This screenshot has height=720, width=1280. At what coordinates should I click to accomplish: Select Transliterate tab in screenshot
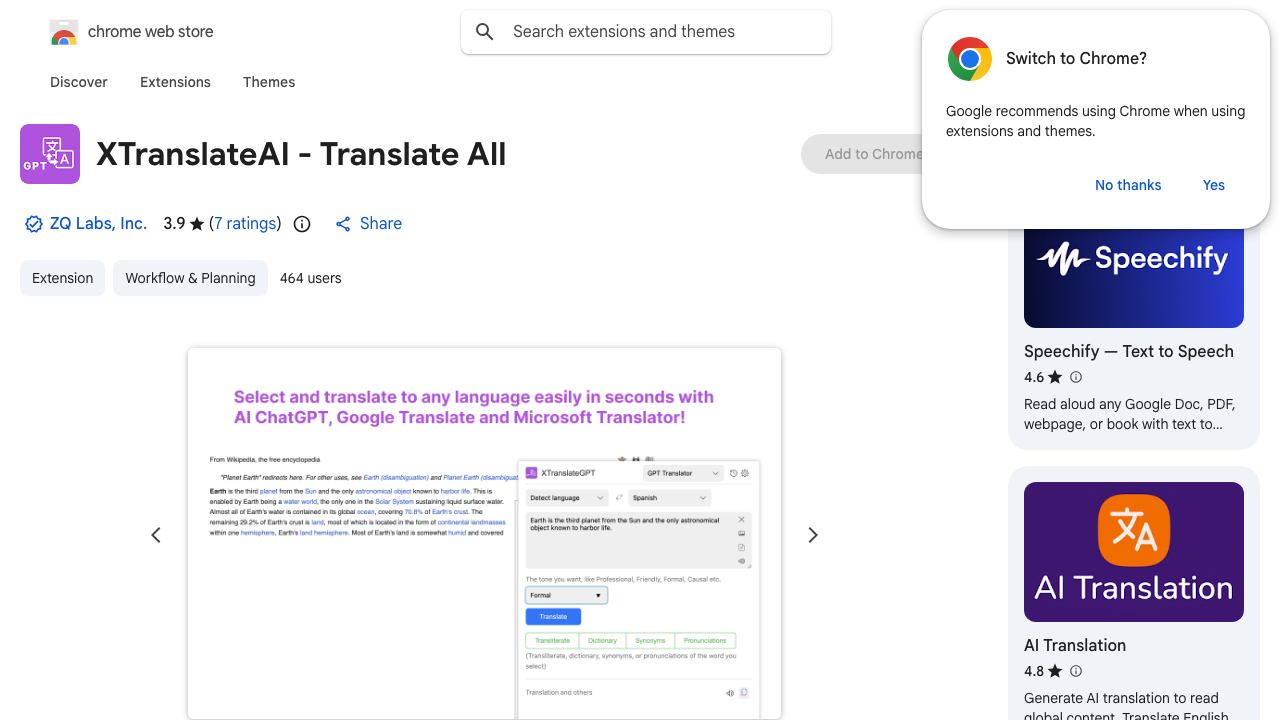click(x=552, y=641)
